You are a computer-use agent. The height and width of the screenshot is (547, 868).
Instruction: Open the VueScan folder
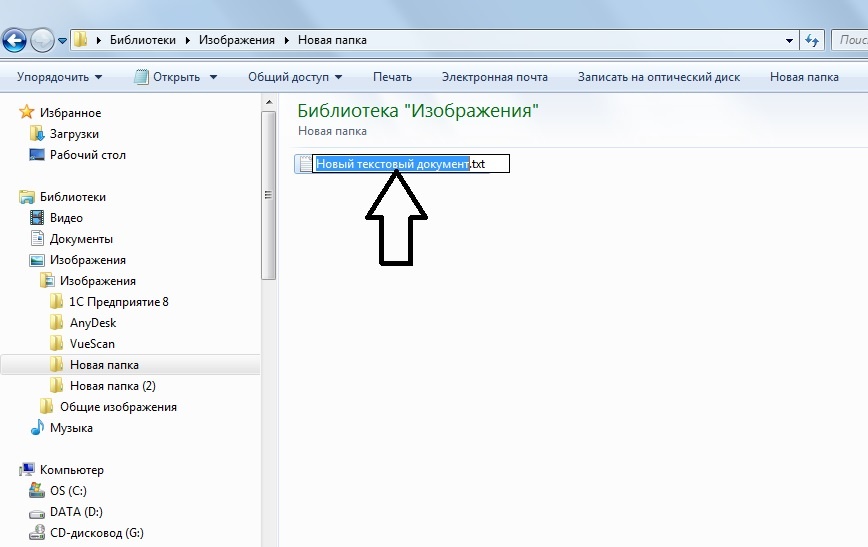pyautogui.click(x=92, y=344)
